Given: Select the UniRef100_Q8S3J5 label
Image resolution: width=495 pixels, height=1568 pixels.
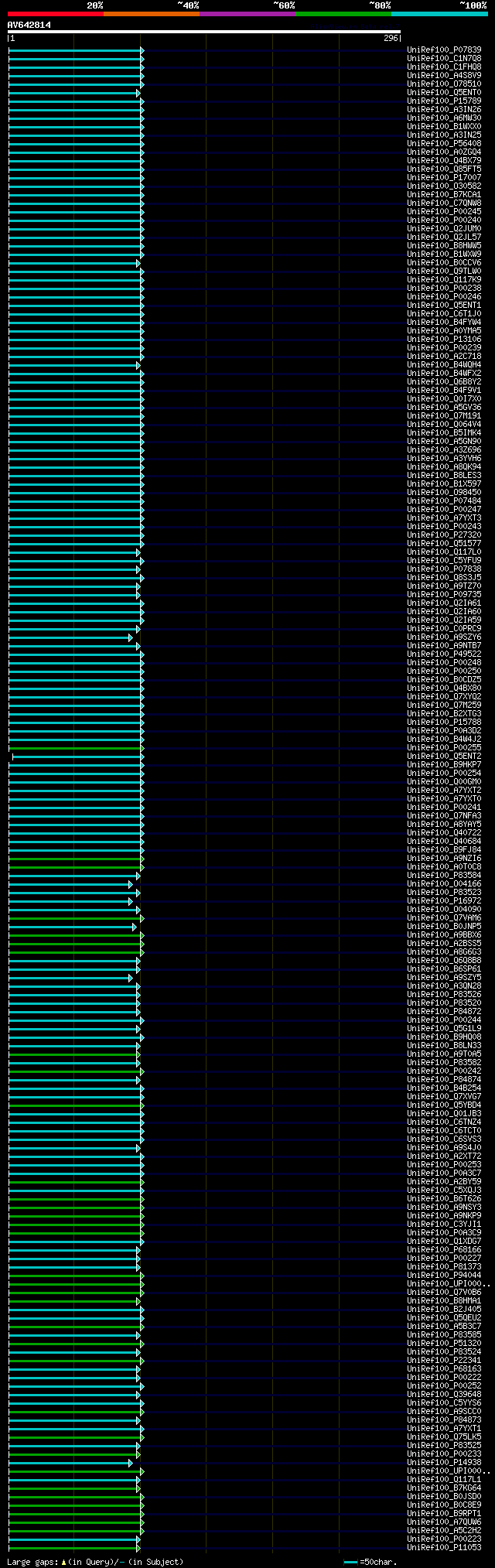Looking at the screenshot, I should [444, 577].
